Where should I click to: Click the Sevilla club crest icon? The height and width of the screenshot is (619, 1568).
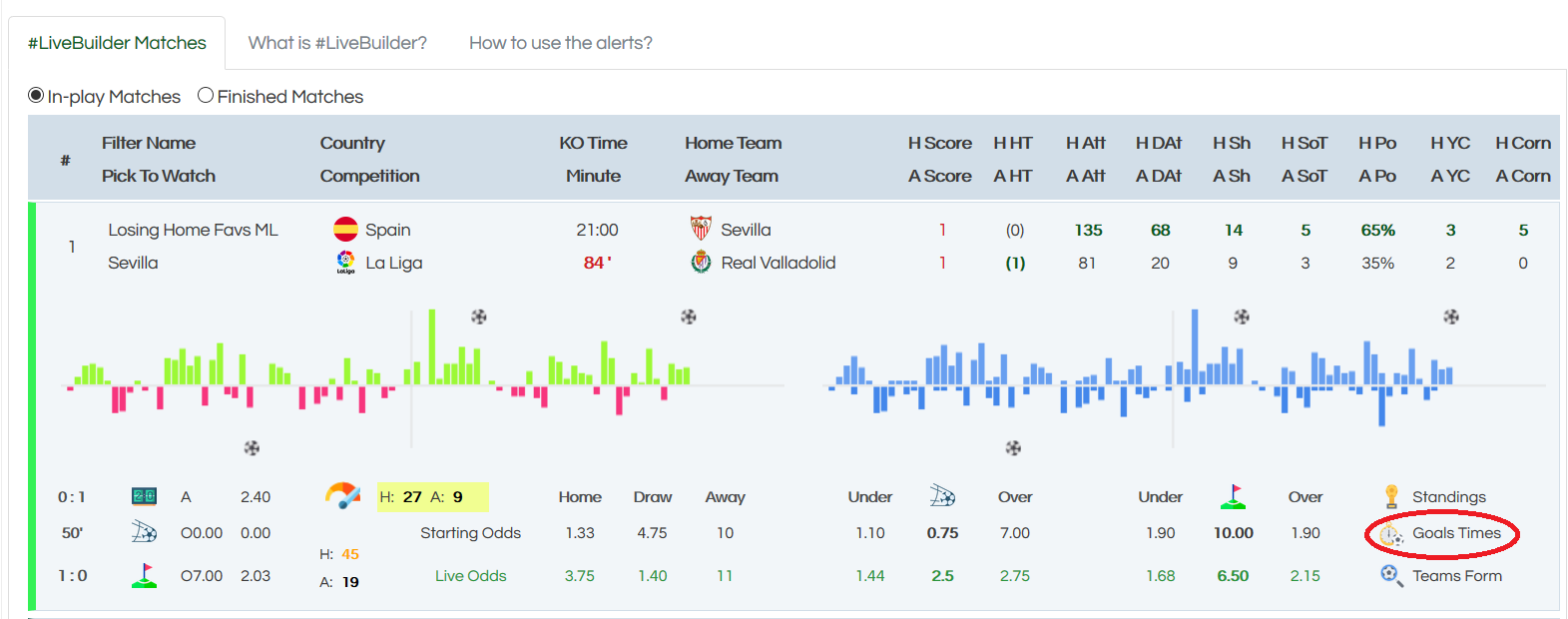coord(701,229)
